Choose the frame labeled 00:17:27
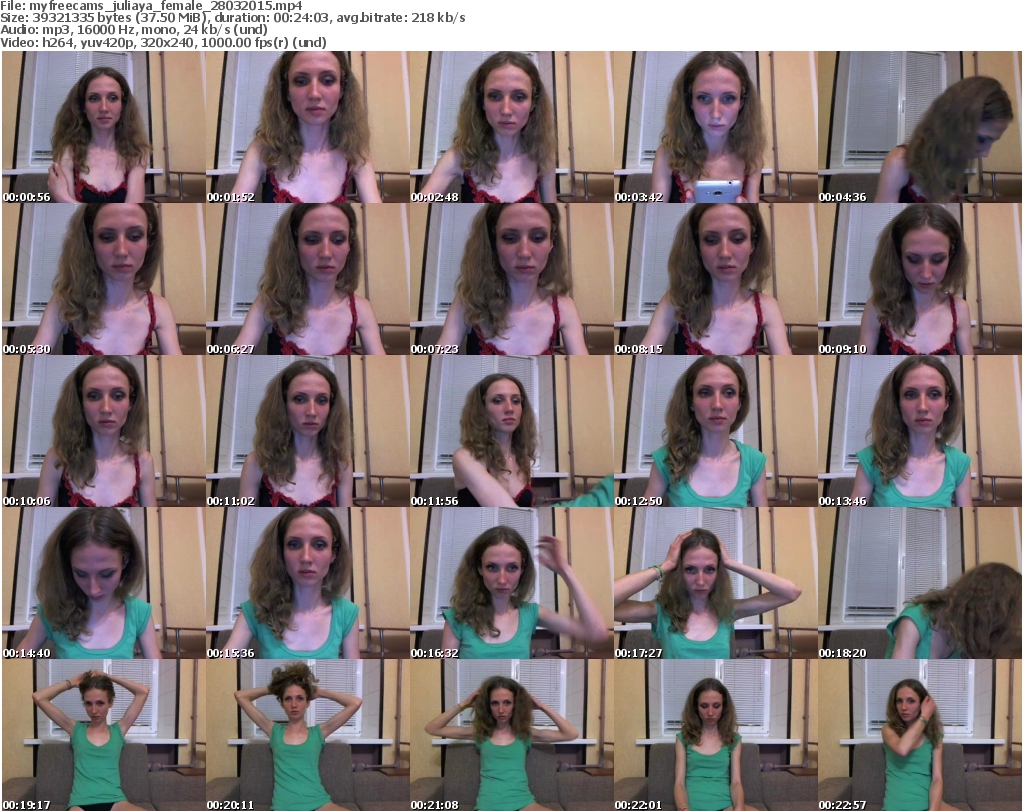The height and width of the screenshot is (811, 1024). click(x=715, y=584)
